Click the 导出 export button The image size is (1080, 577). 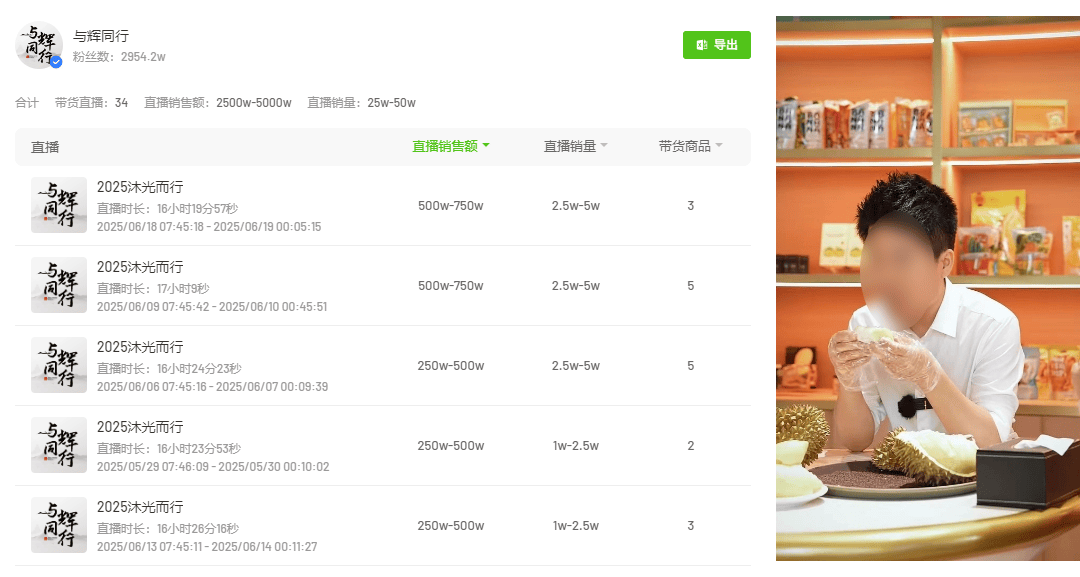coord(716,45)
